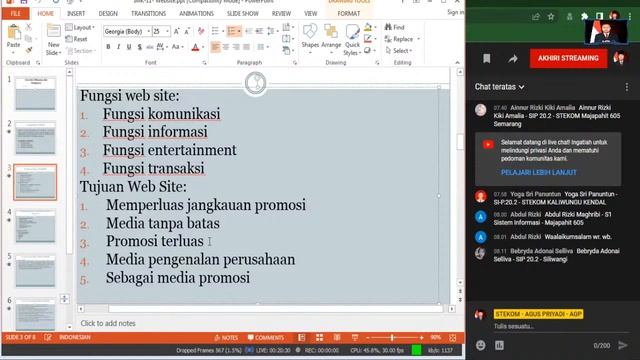Increase font size with the large A icon

point(177,31)
